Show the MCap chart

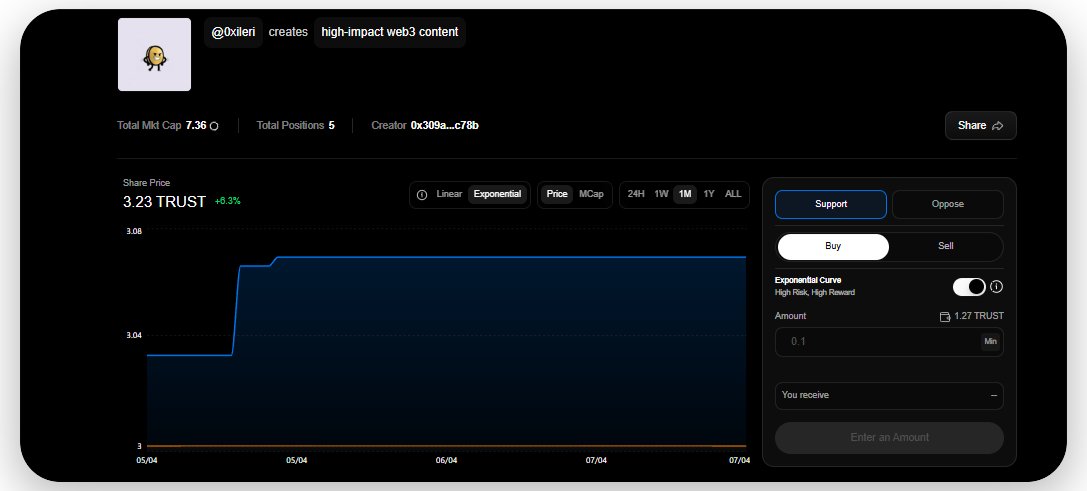coord(591,194)
